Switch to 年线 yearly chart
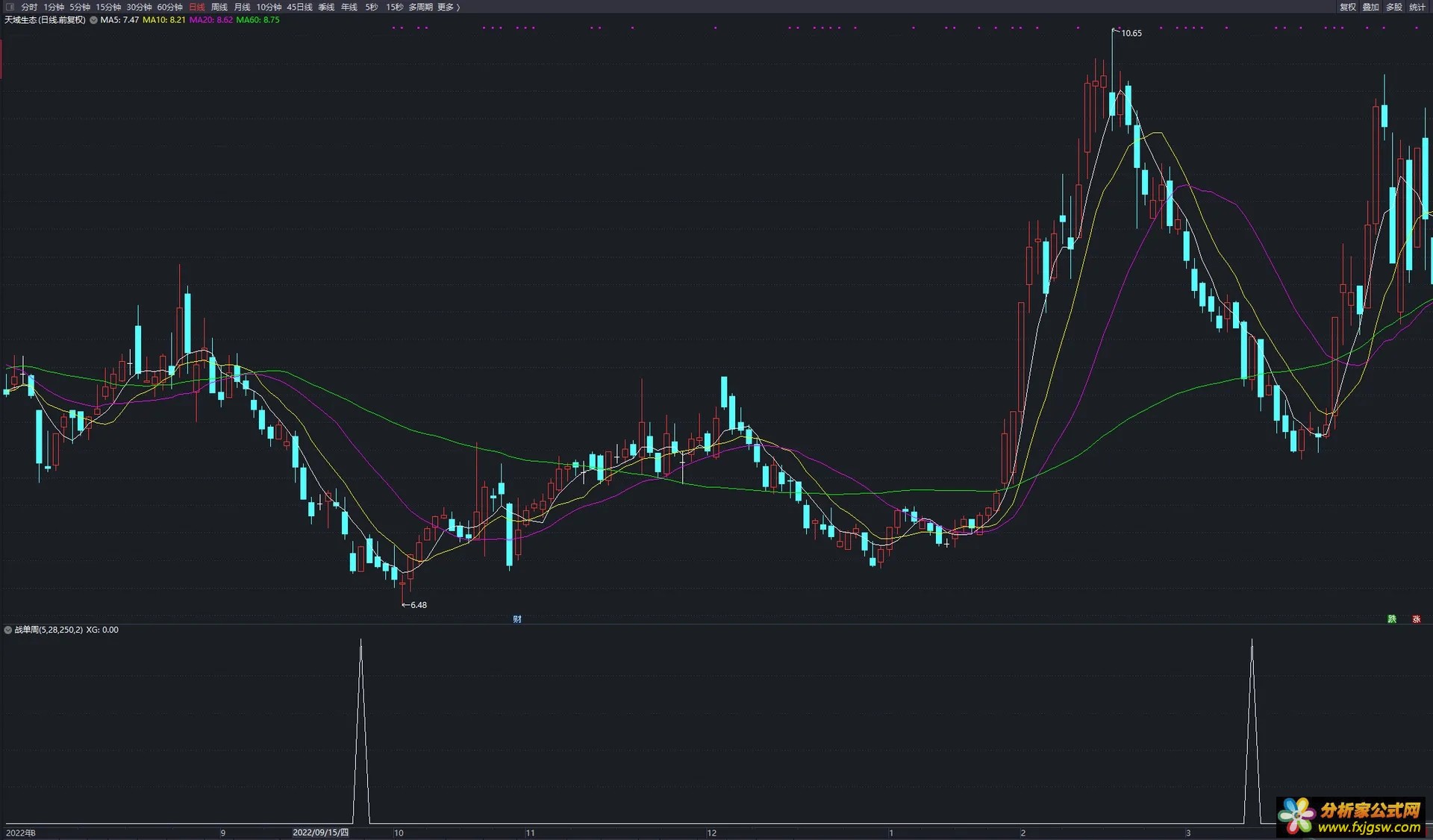1433x840 pixels. pos(349,7)
